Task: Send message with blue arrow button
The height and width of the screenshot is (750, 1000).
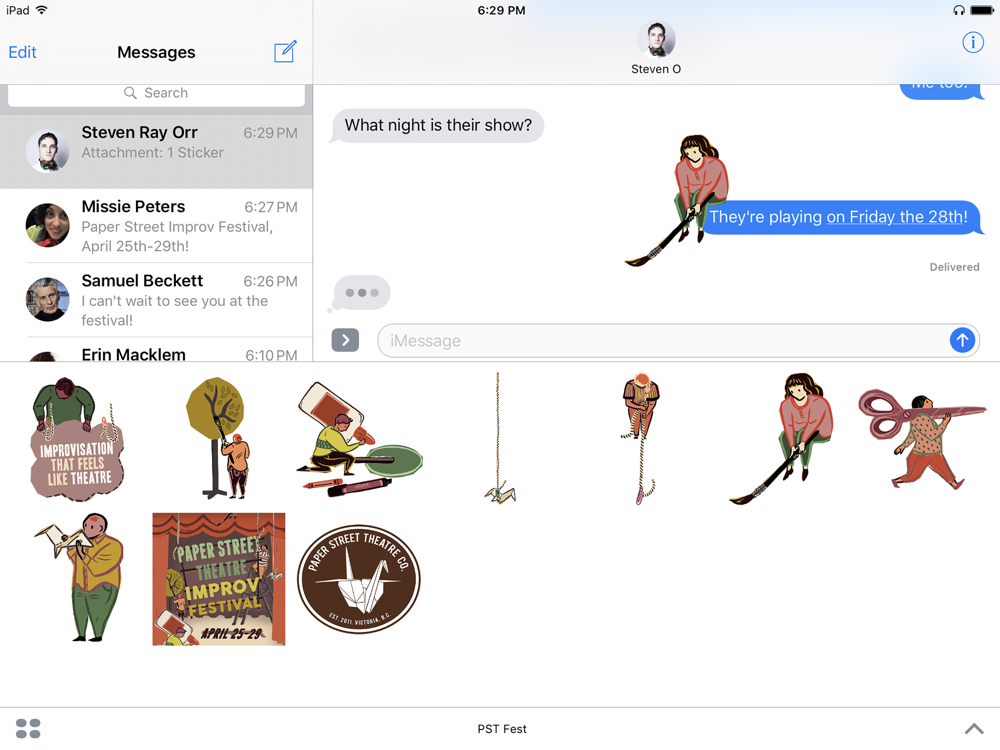Action: tap(962, 340)
